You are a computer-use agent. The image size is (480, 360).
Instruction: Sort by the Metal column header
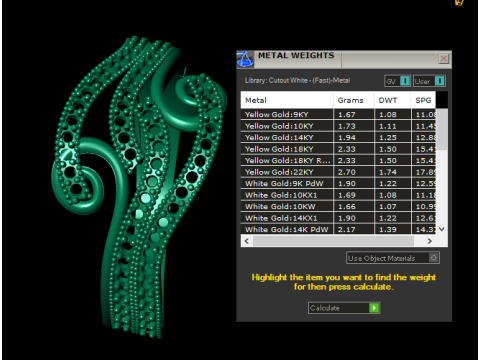coord(287,100)
